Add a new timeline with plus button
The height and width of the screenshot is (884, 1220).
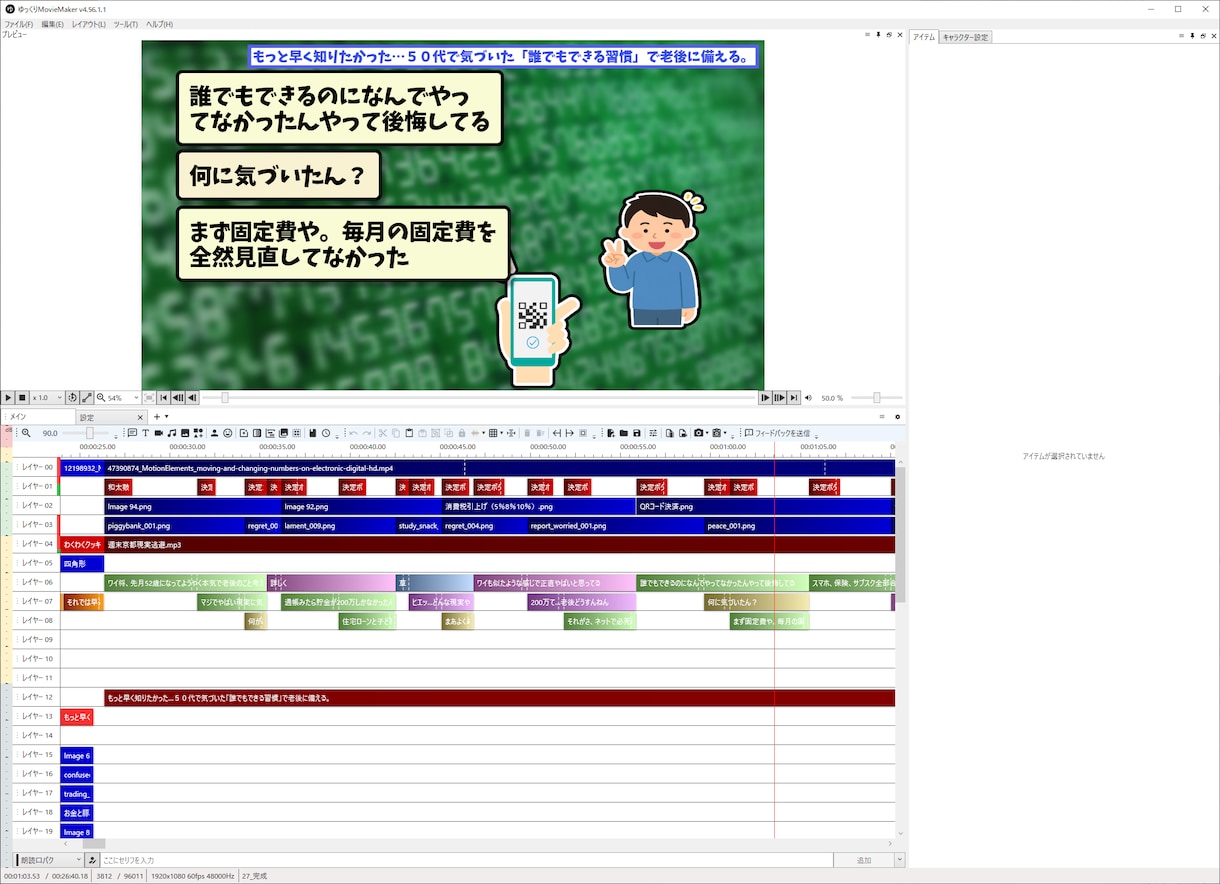(156, 416)
